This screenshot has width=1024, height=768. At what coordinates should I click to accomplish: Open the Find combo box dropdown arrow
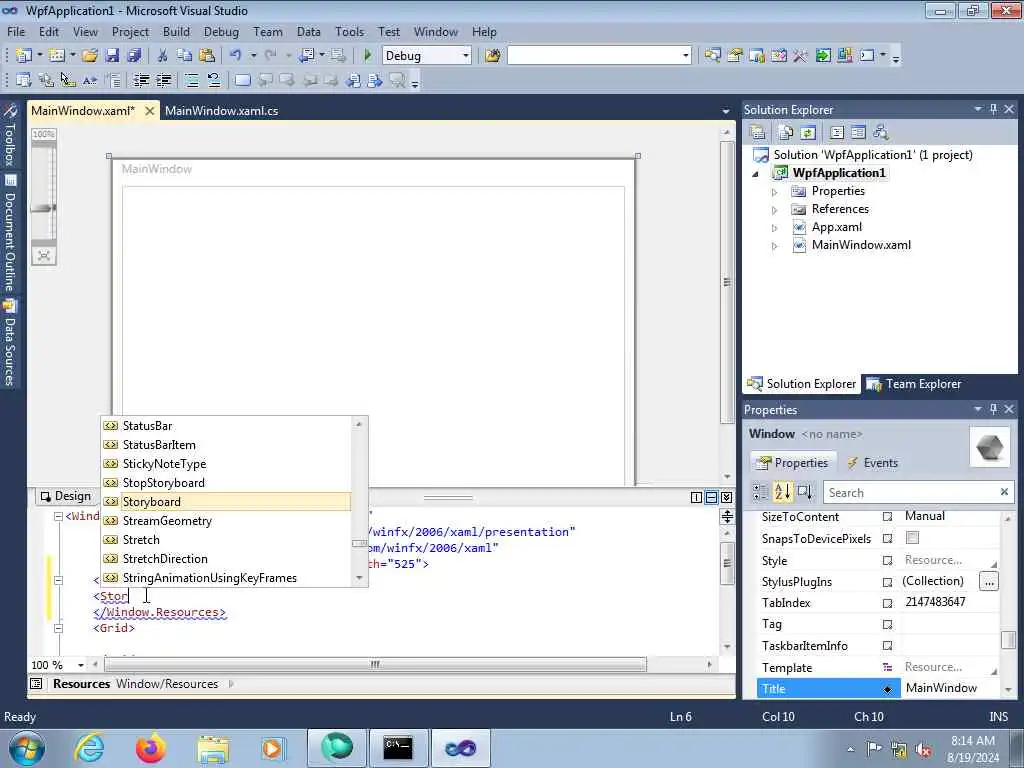(x=686, y=56)
